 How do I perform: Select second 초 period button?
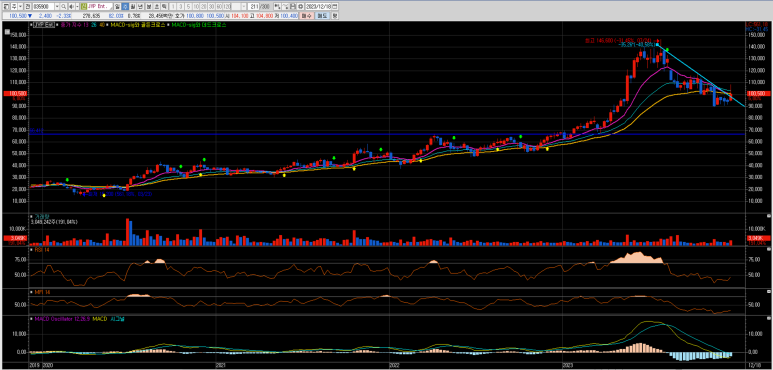coord(157,6)
